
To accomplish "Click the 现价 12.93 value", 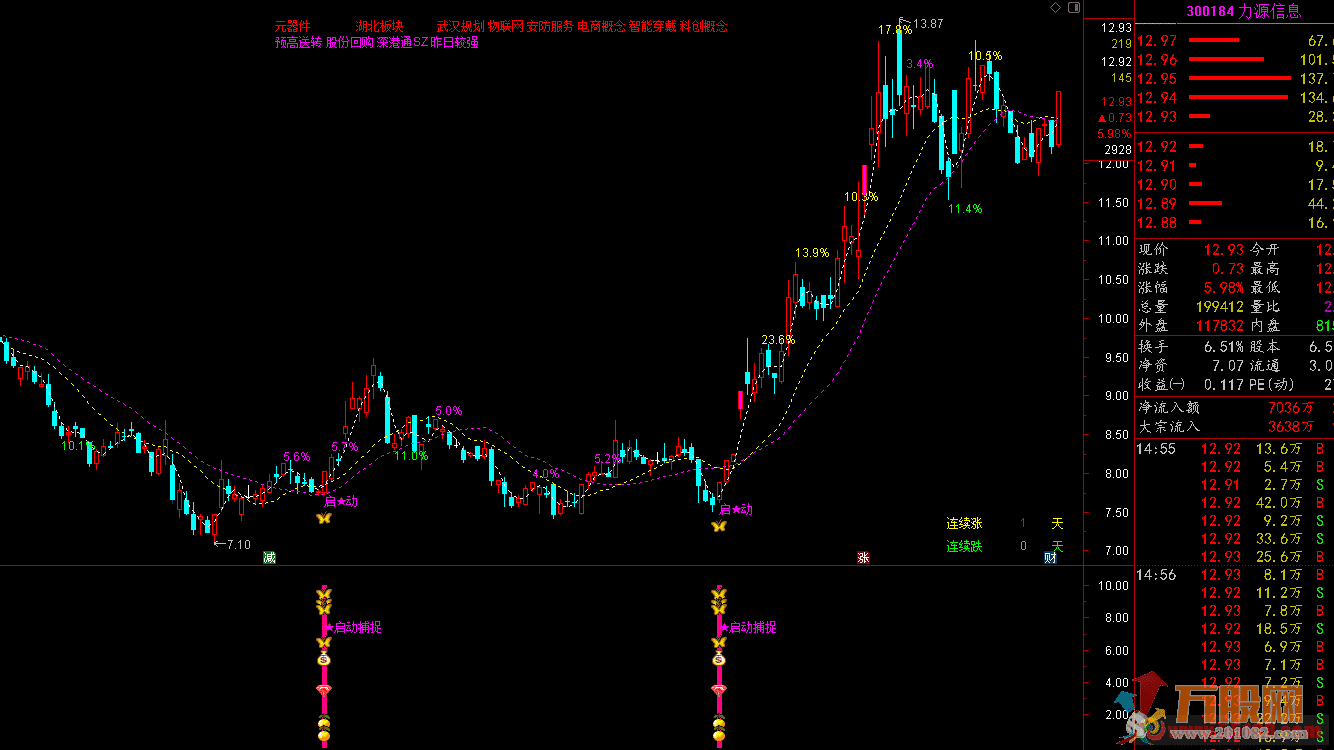I will 1224,249.
